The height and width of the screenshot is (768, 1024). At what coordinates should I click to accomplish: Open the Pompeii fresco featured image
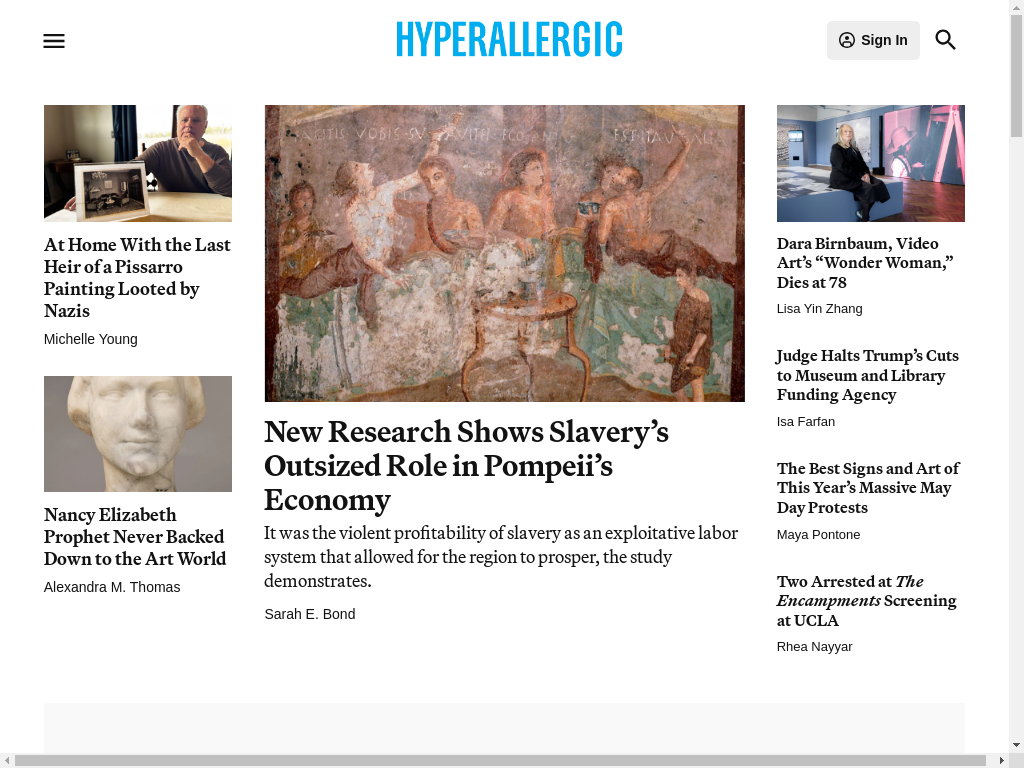click(504, 253)
